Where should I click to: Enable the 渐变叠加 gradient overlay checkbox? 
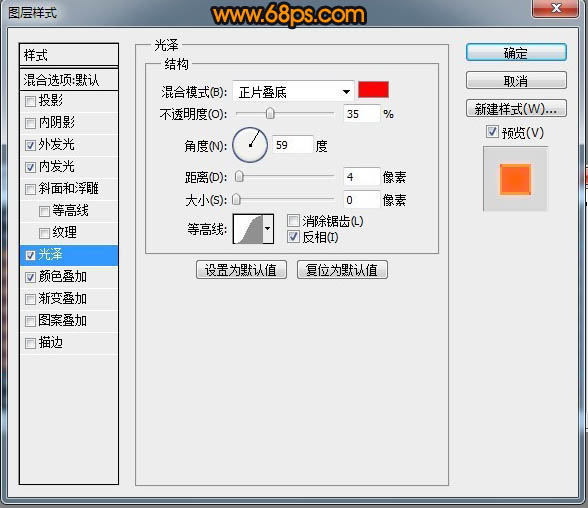pos(30,300)
